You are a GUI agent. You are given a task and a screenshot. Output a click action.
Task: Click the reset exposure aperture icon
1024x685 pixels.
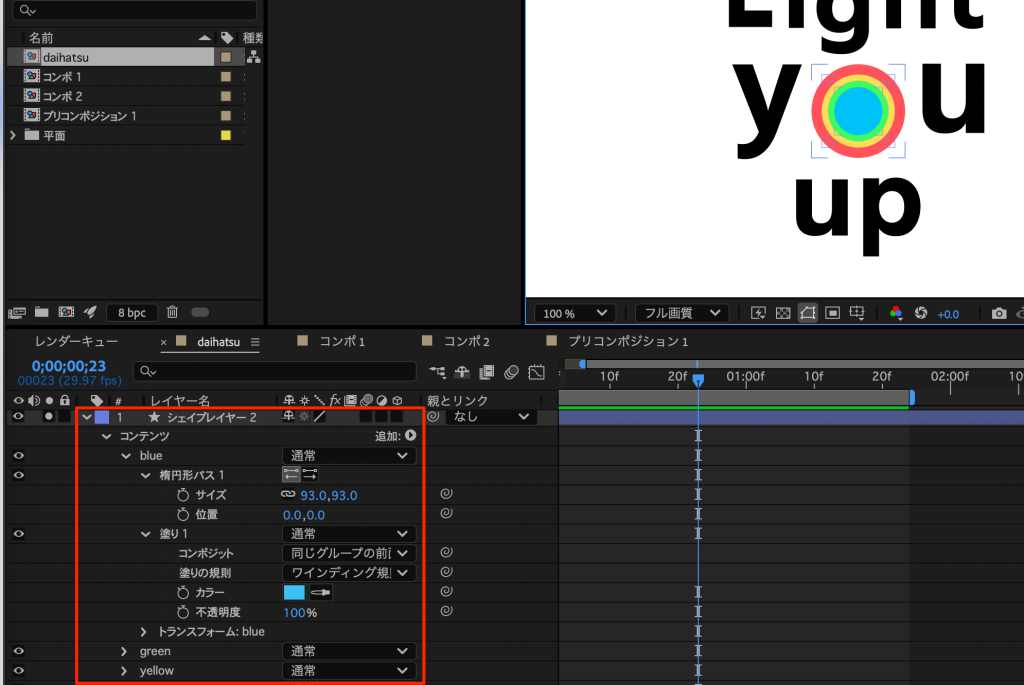922,314
